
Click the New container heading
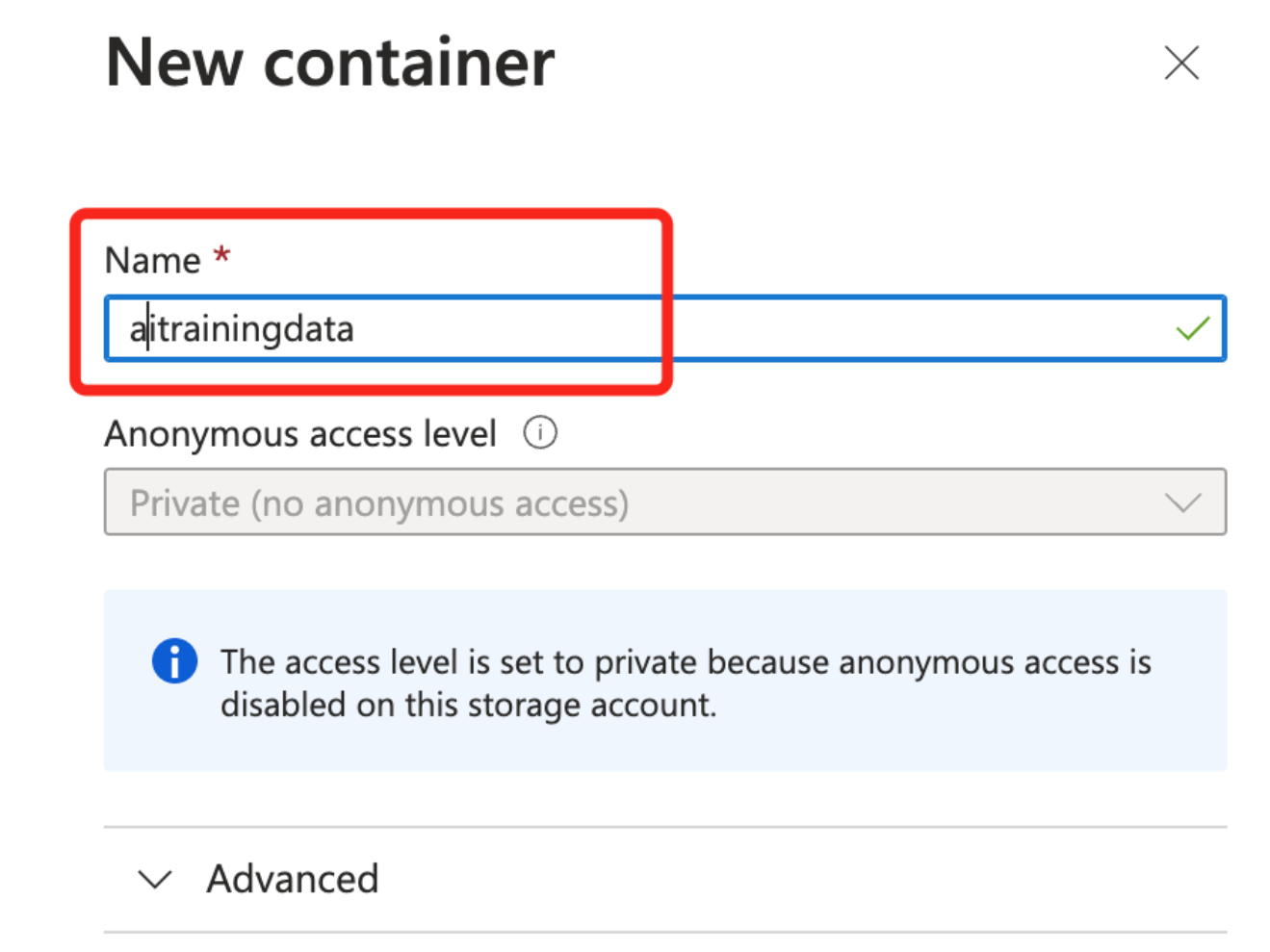click(x=330, y=64)
